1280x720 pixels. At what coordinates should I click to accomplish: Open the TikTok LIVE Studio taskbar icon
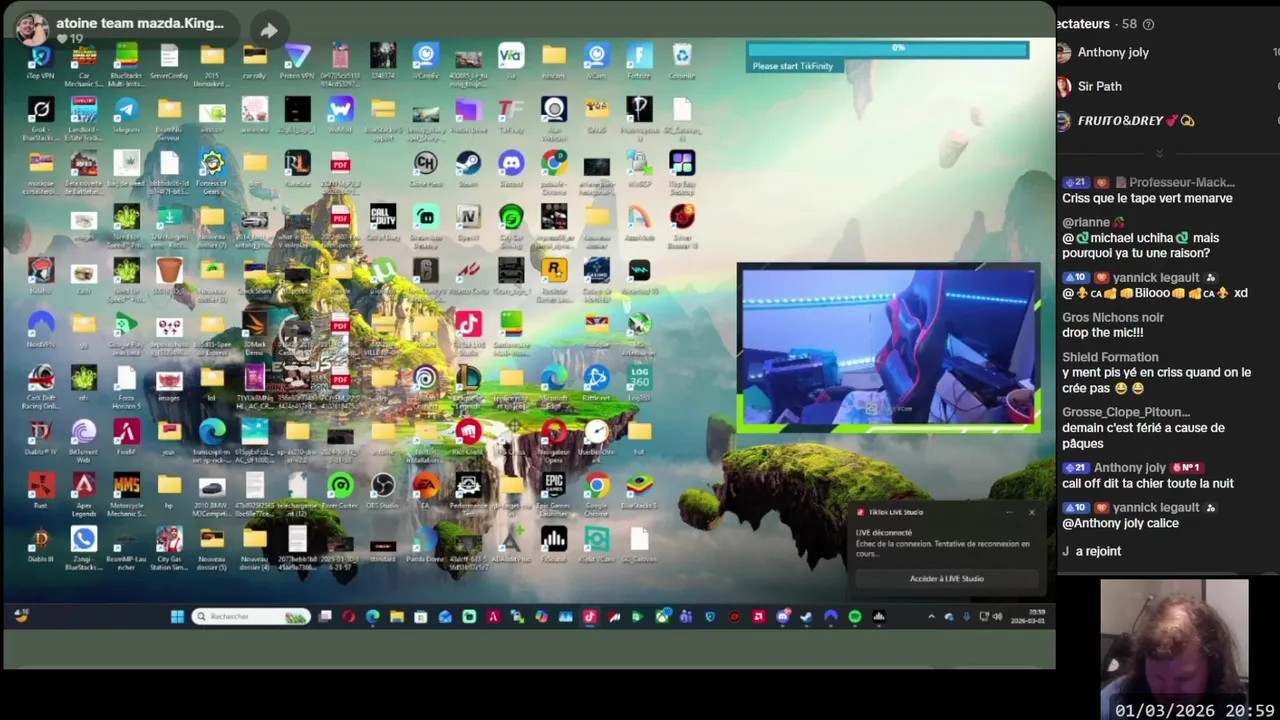point(589,617)
